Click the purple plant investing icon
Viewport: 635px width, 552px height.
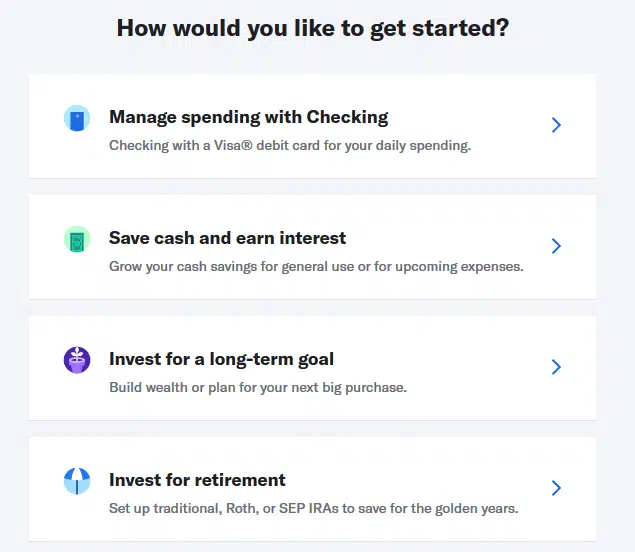(77, 361)
